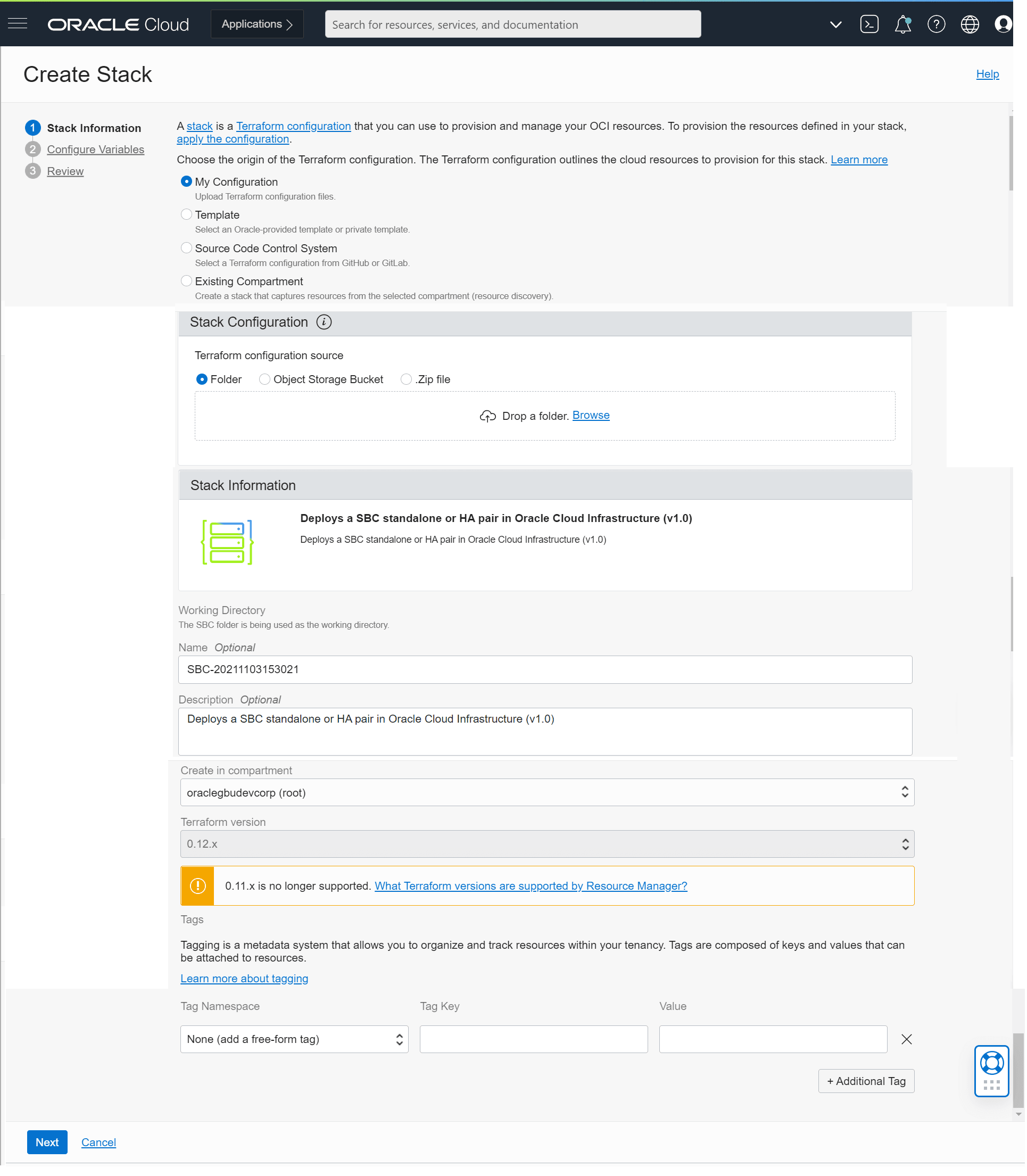
Task: Open the notifications bell
Action: coord(902,24)
